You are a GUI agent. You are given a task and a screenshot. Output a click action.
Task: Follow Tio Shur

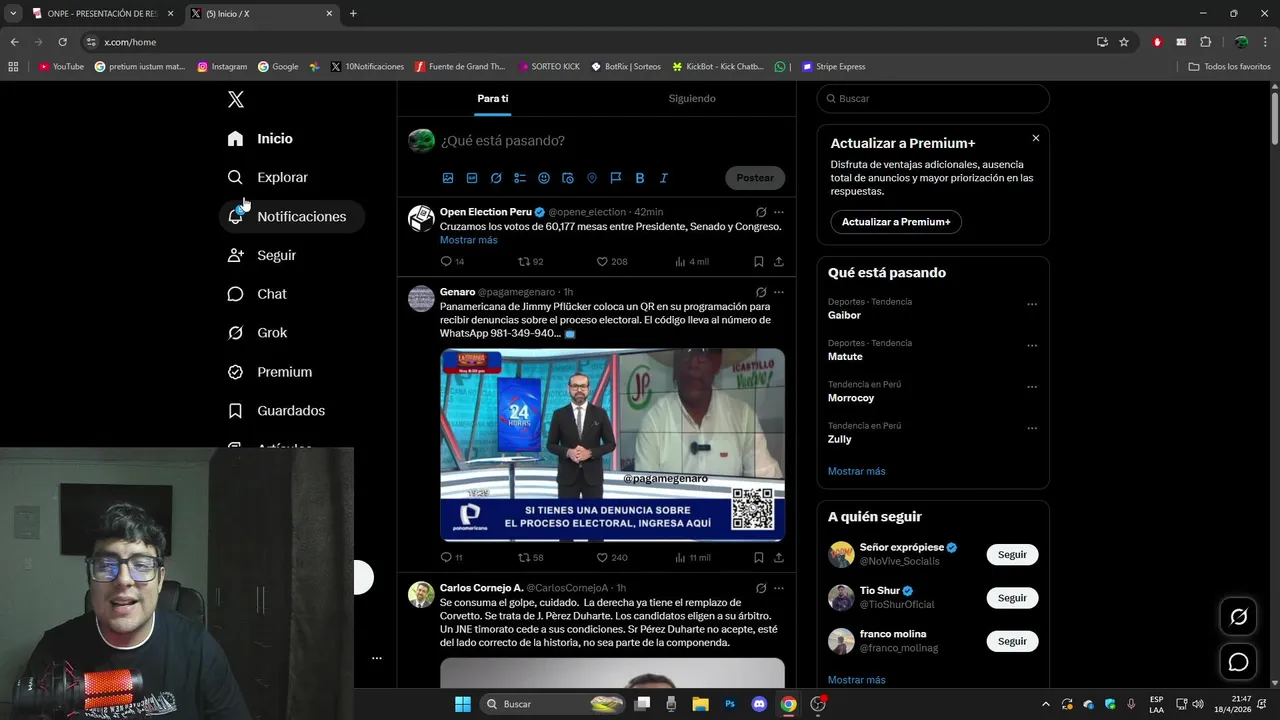click(x=1012, y=598)
